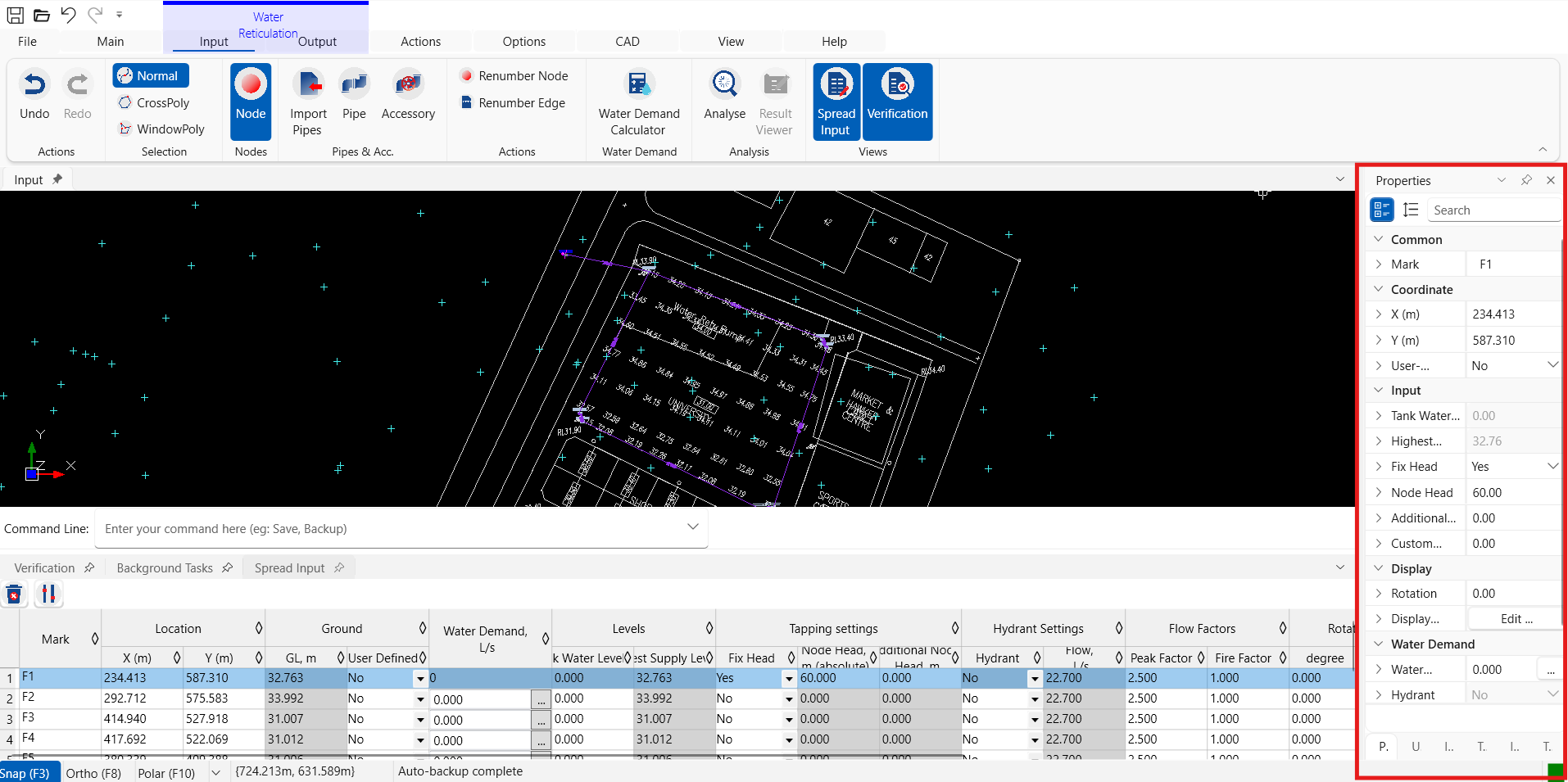
Task: Toggle Ortho (F8) mode
Action: point(93,773)
